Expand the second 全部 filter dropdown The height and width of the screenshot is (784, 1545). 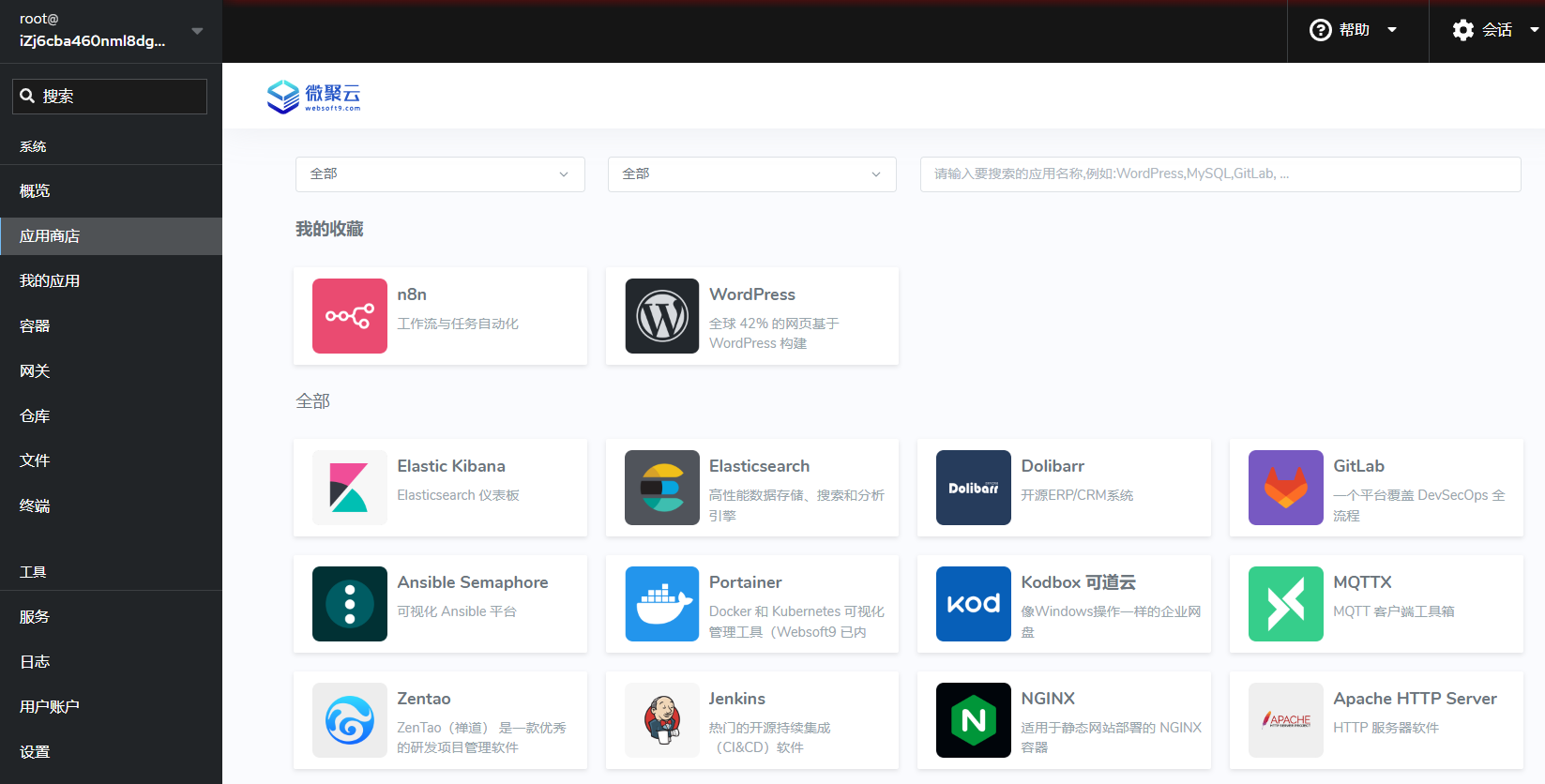coord(751,174)
